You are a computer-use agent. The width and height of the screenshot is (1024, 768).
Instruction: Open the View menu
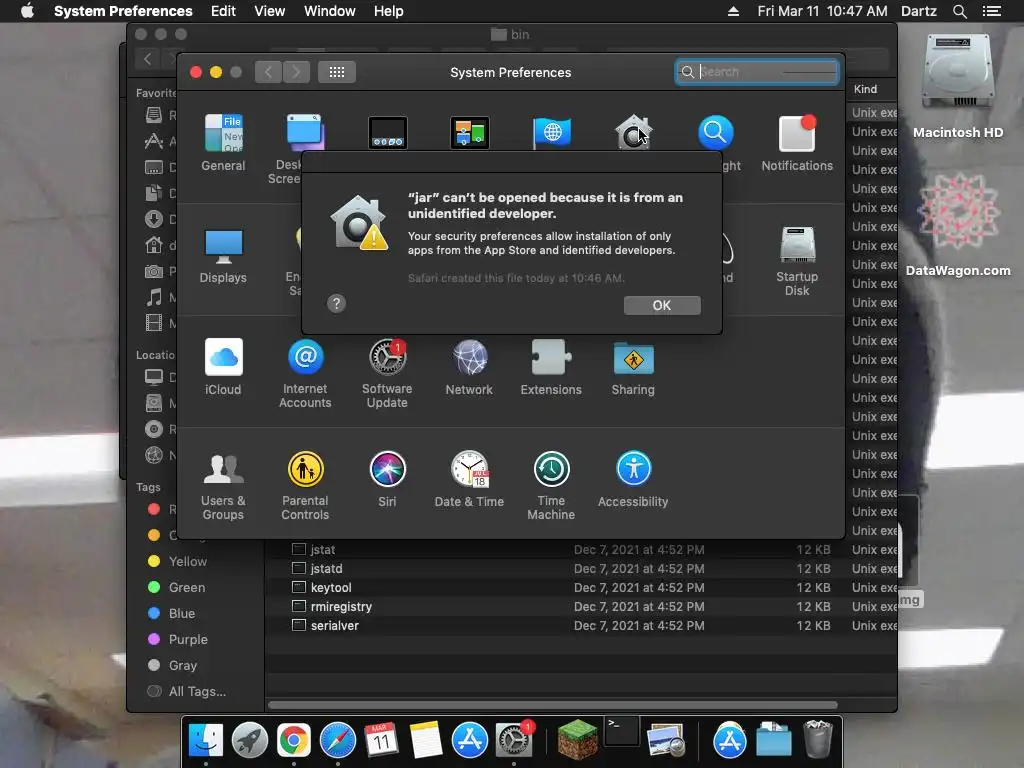pyautogui.click(x=270, y=11)
